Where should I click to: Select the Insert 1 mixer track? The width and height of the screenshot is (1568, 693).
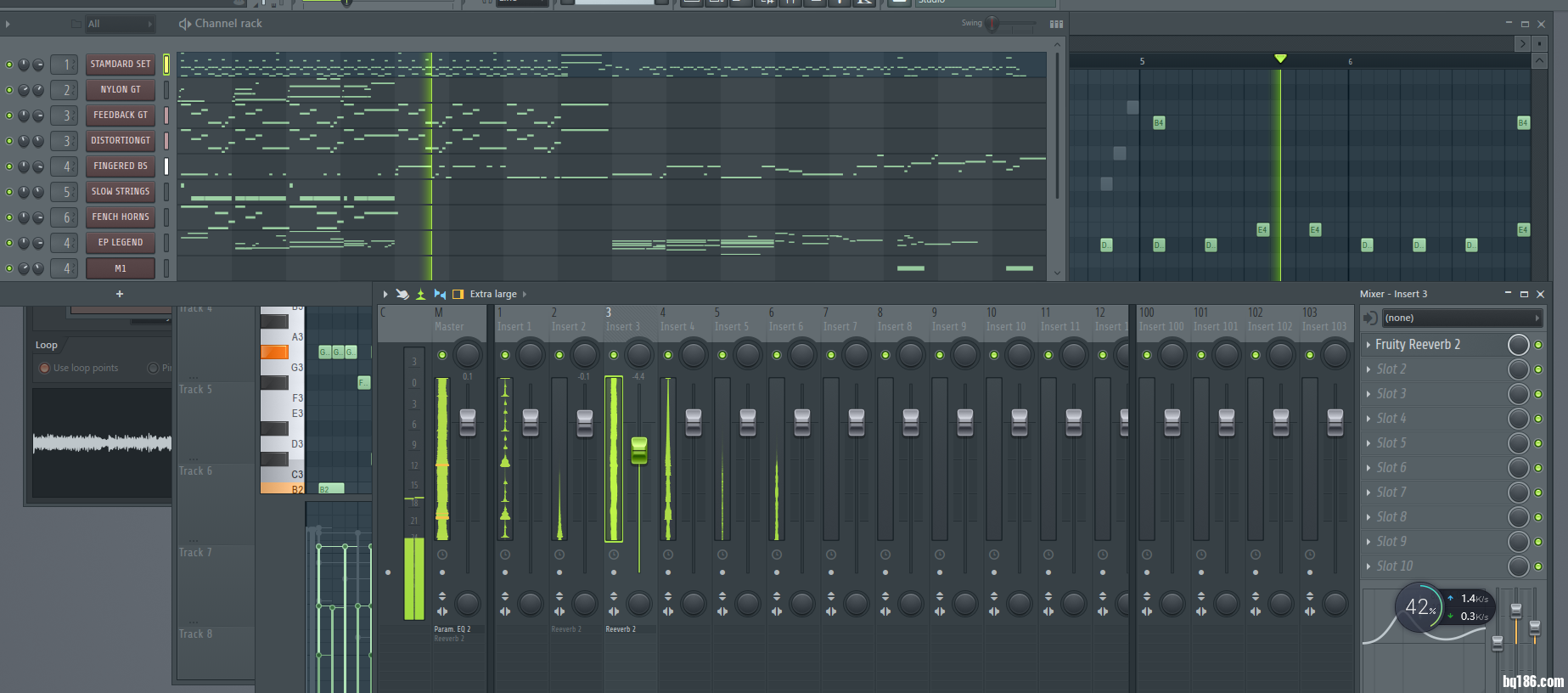(514, 326)
